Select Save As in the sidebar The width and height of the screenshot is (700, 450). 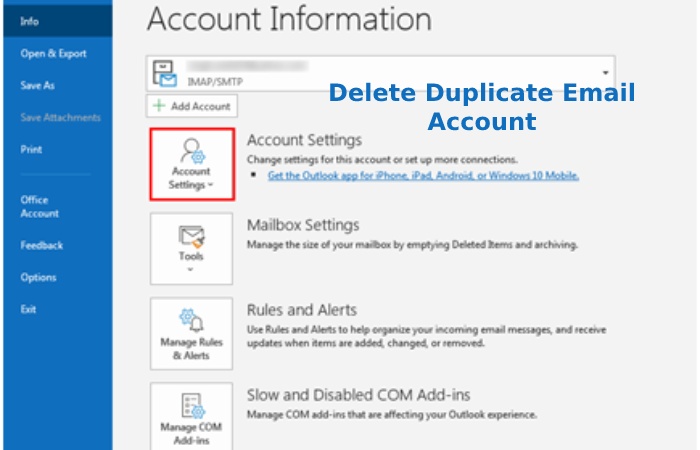[38, 85]
